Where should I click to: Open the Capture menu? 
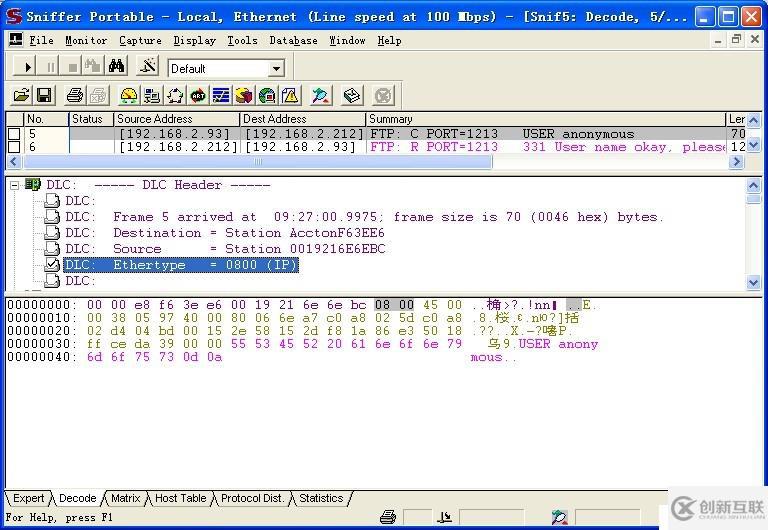pyautogui.click(x=140, y=41)
